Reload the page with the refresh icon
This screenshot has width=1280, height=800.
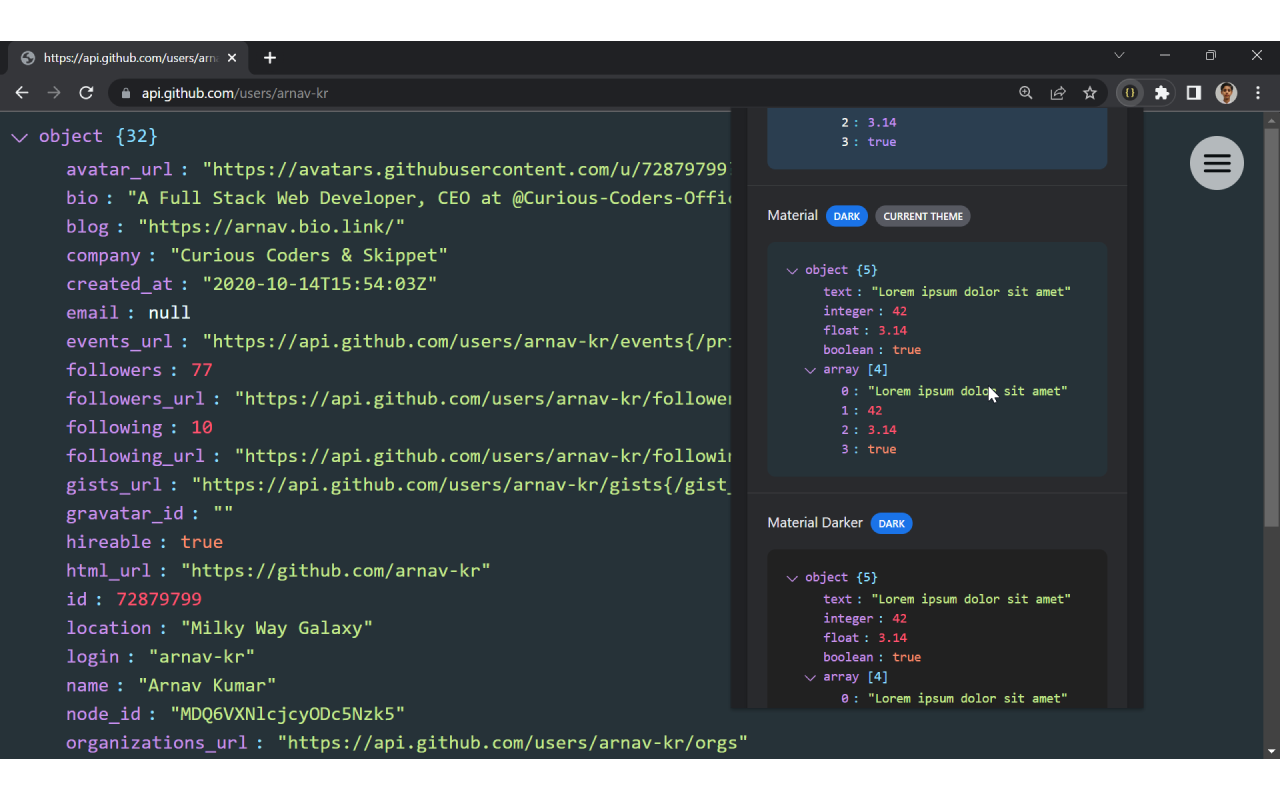tap(86, 92)
